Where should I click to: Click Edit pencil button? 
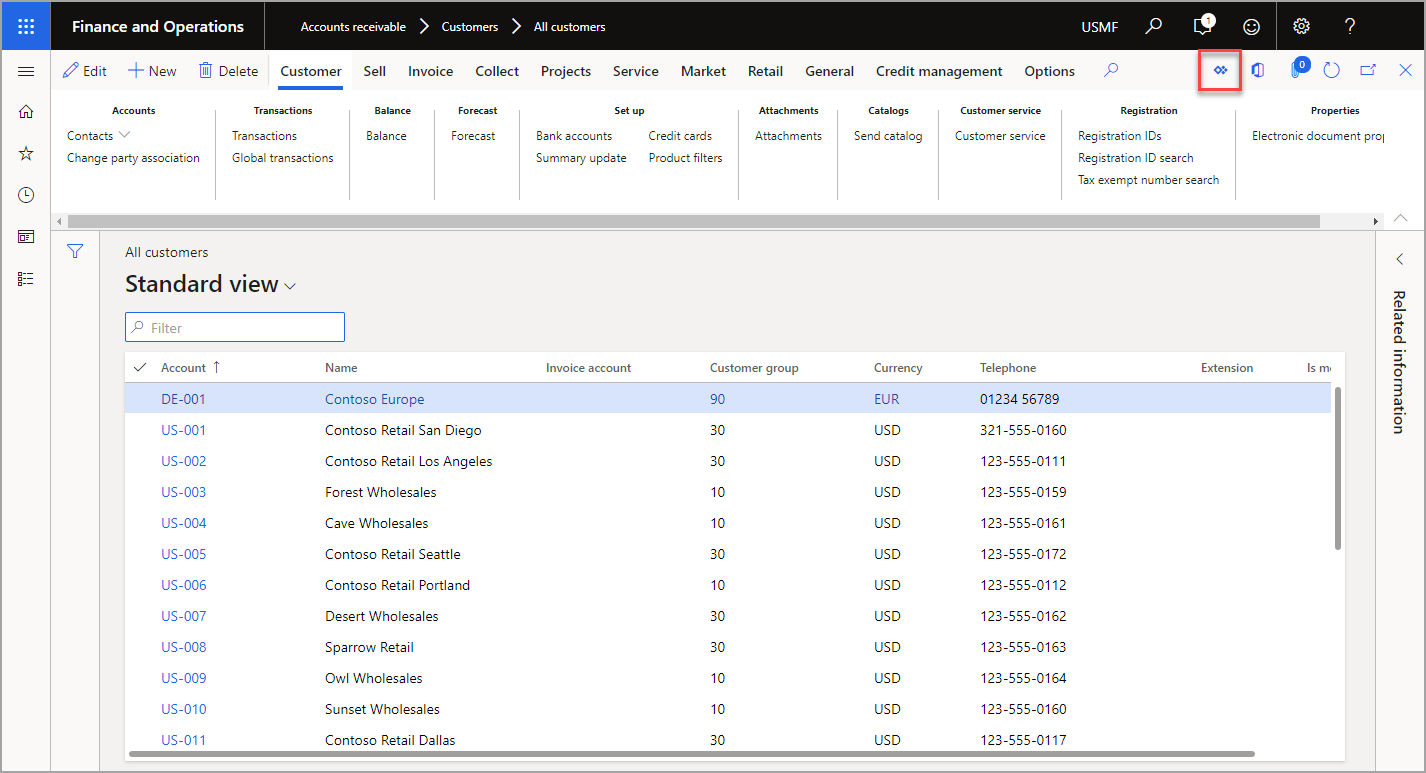(x=85, y=71)
